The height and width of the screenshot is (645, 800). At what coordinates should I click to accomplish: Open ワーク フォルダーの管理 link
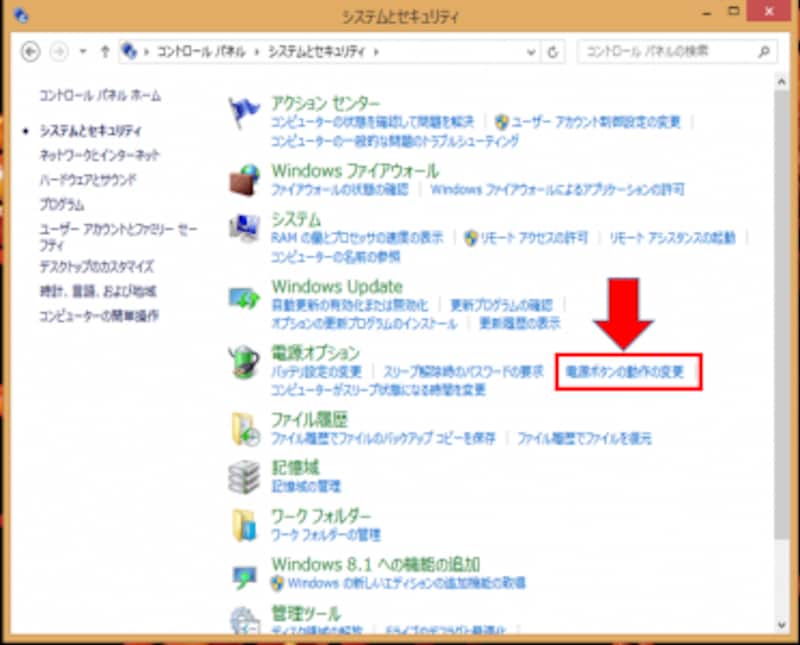pos(326,535)
